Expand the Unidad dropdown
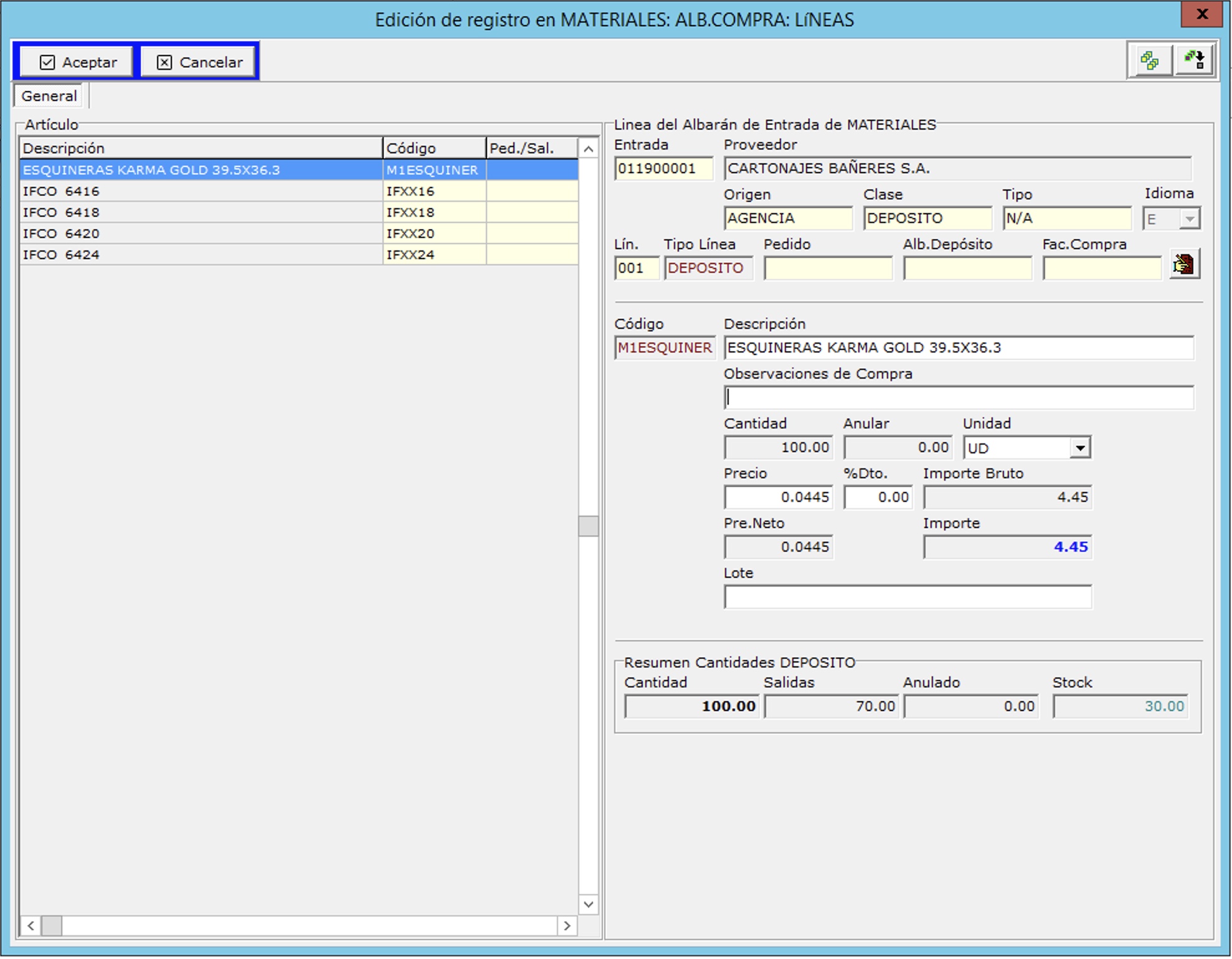 coord(1079,448)
